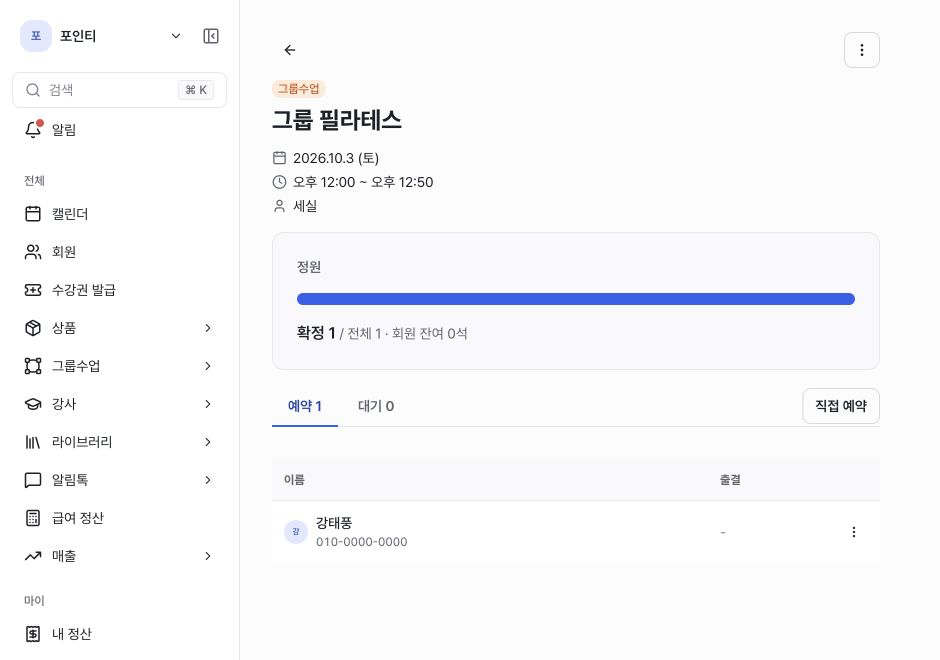940x660 pixels.
Task: Click the date 2026.10.3 (토)
Action: (x=336, y=158)
